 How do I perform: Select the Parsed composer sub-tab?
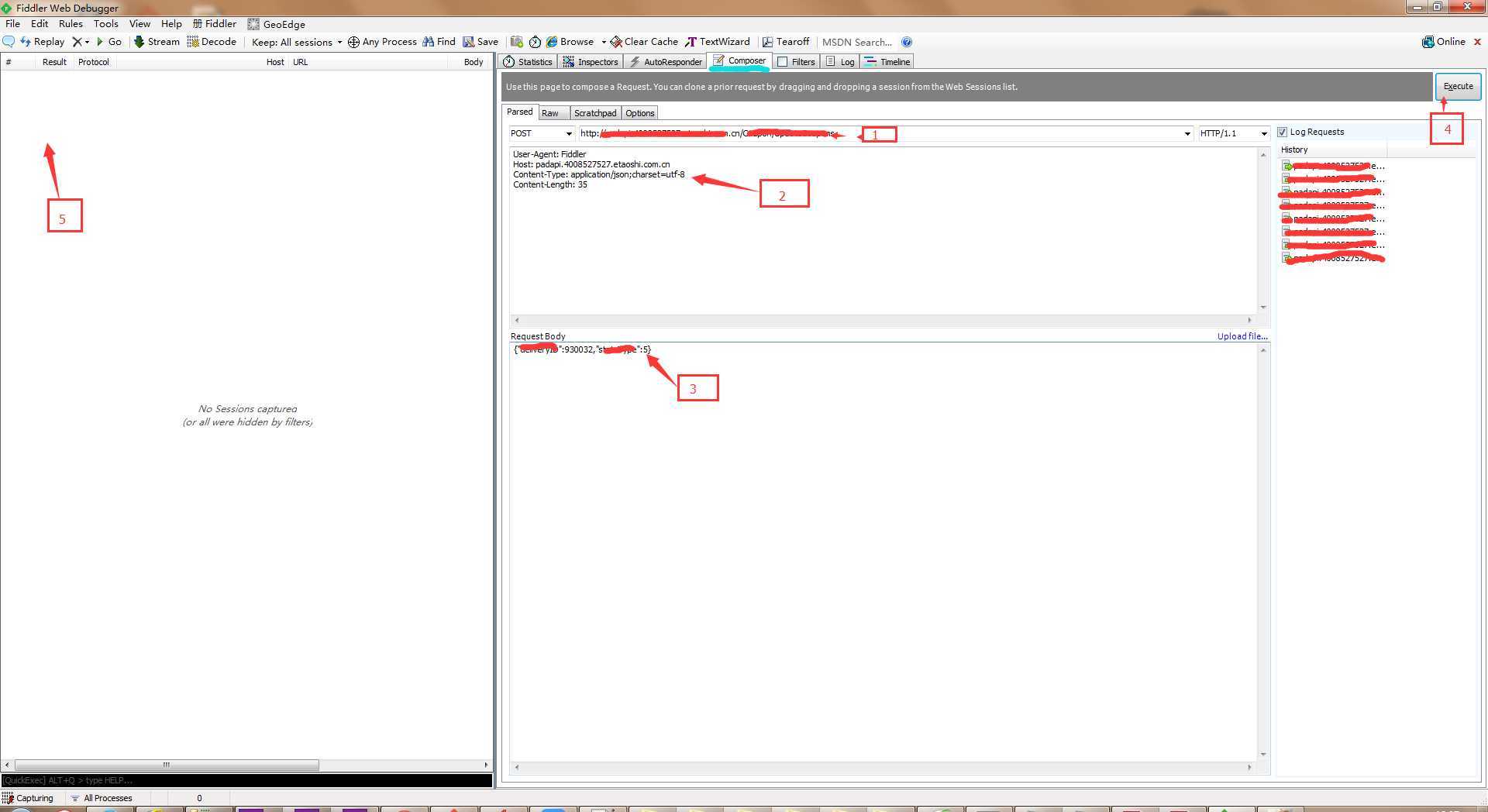[x=519, y=112]
